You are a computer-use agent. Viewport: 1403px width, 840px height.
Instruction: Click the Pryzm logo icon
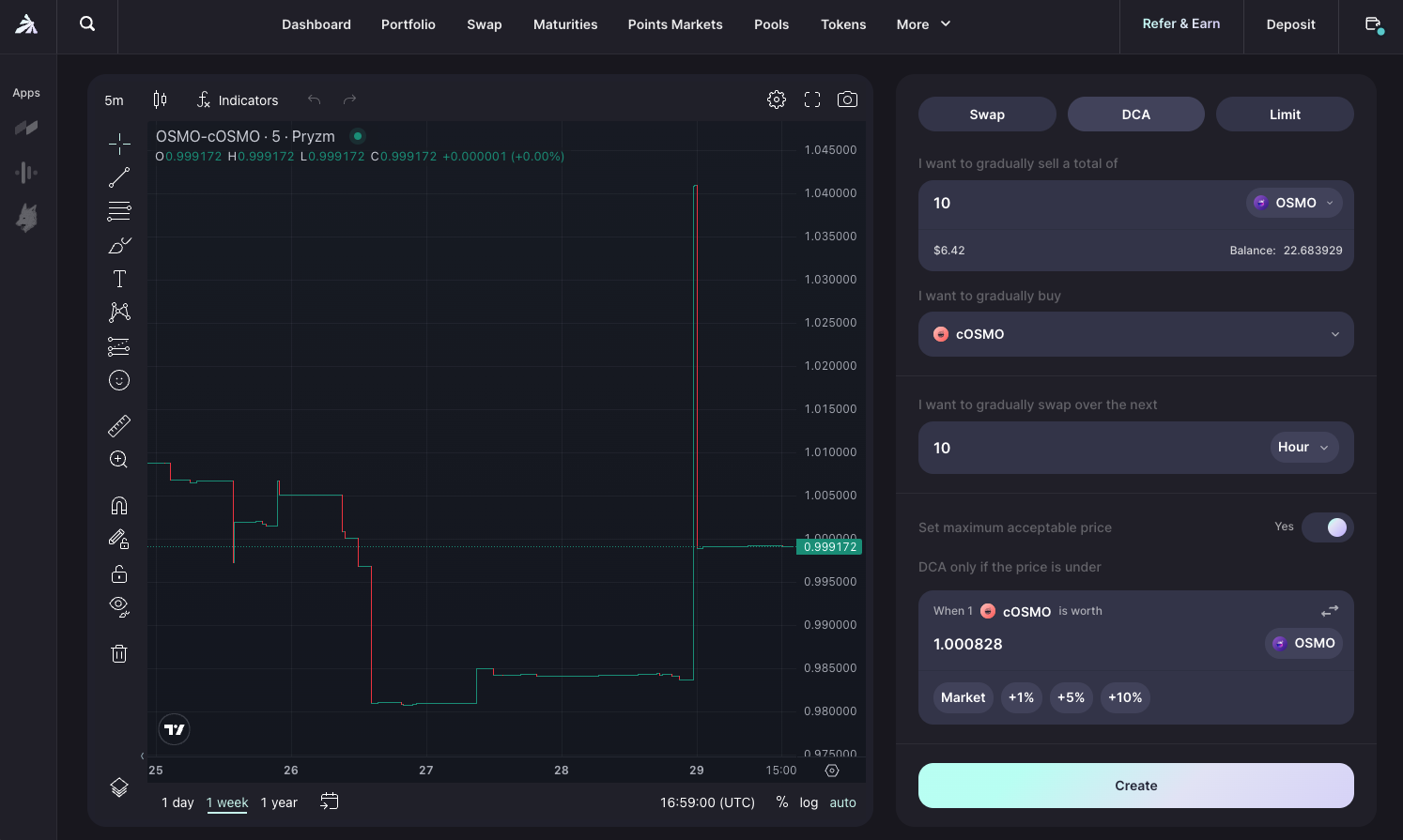pos(26,24)
